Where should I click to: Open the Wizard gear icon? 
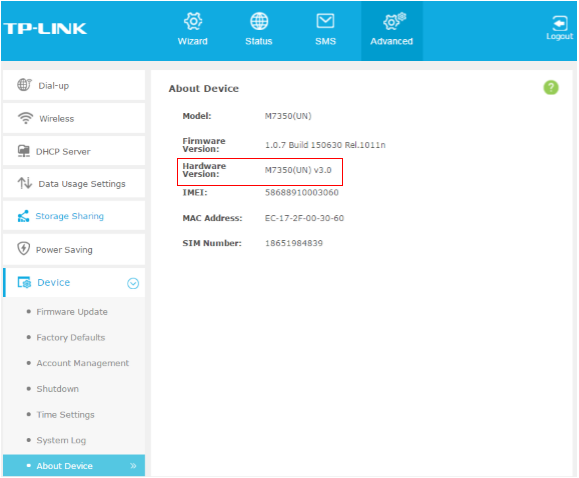click(193, 21)
